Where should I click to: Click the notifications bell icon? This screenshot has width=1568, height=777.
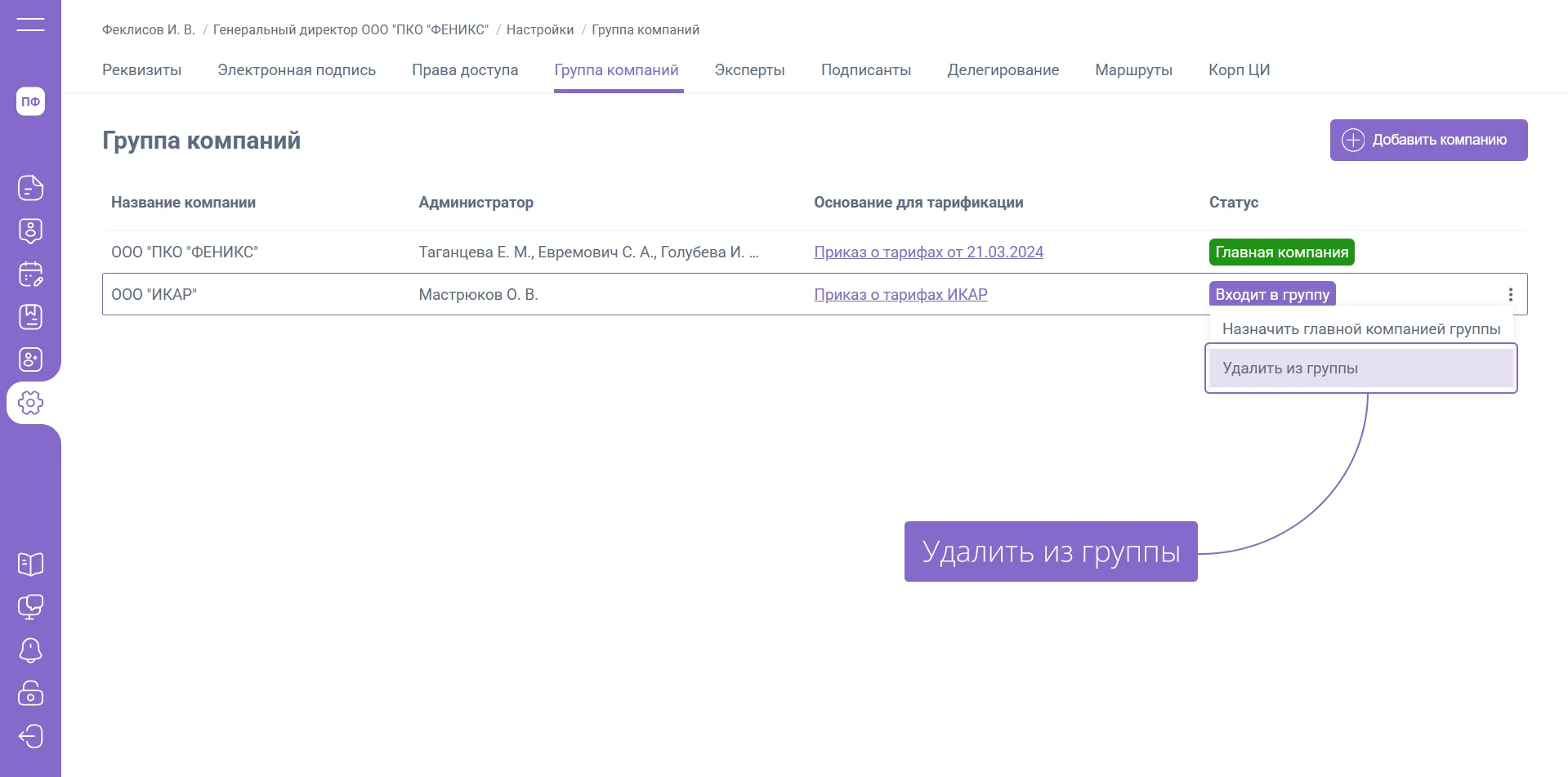[30, 650]
